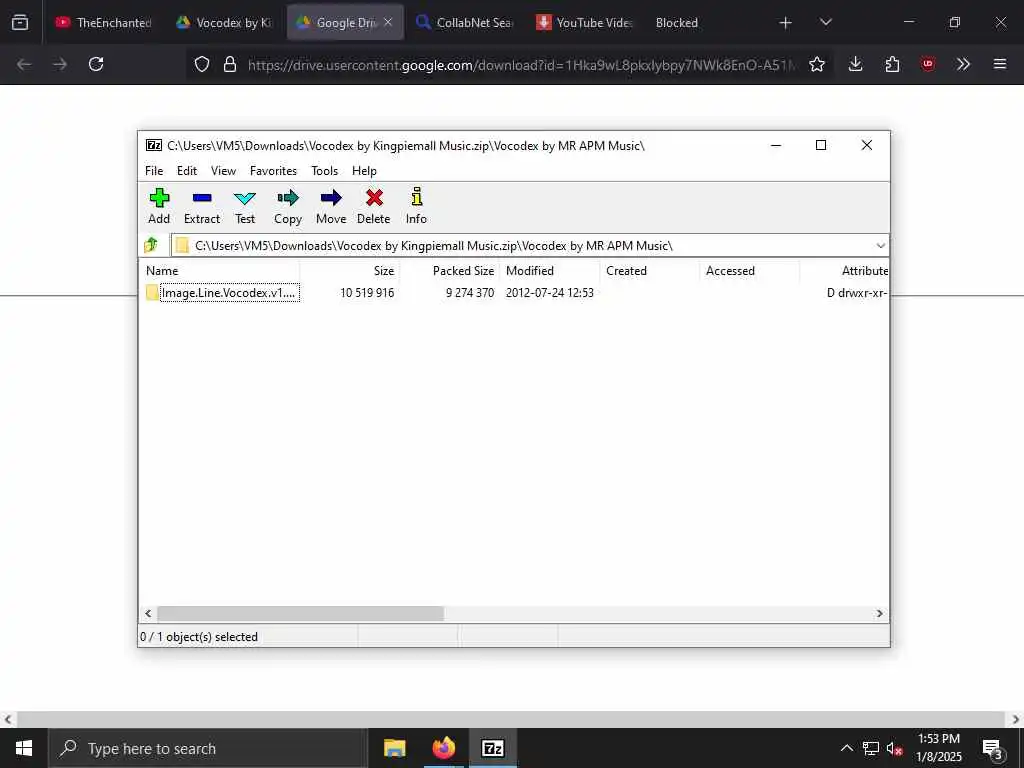
Task: Select the Image.Line.Vocodex folder row
Action: pyautogui.click(x=513, y=293)
